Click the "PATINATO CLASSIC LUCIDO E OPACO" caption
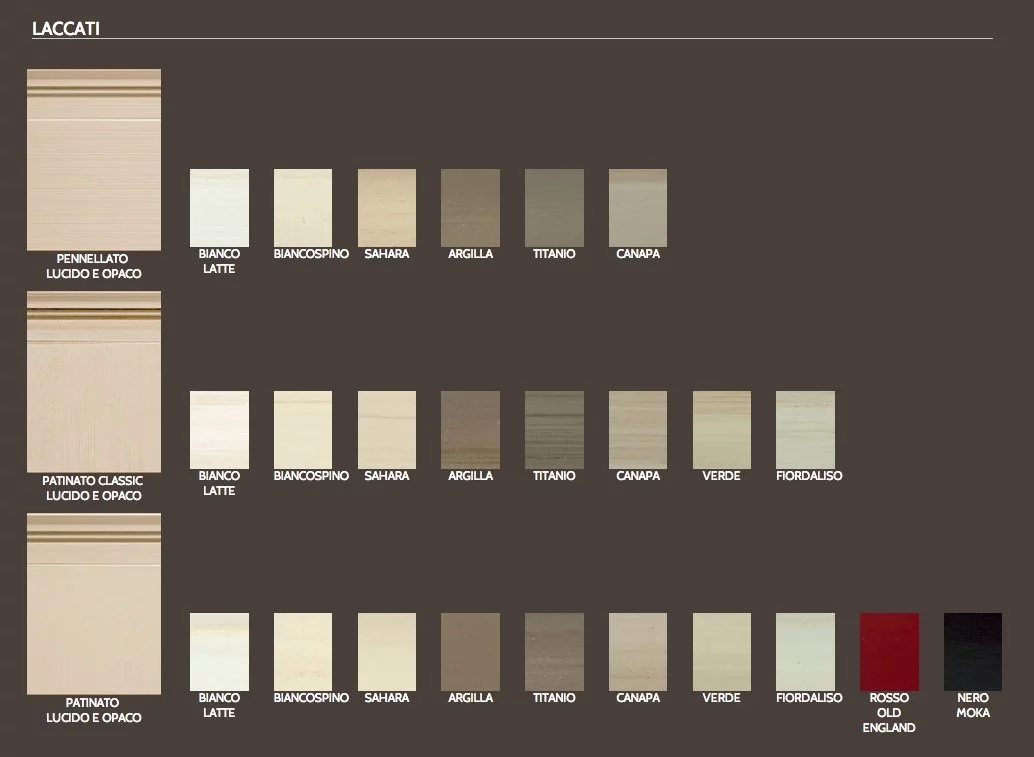 pyautogui.click(x=93, y=488)
